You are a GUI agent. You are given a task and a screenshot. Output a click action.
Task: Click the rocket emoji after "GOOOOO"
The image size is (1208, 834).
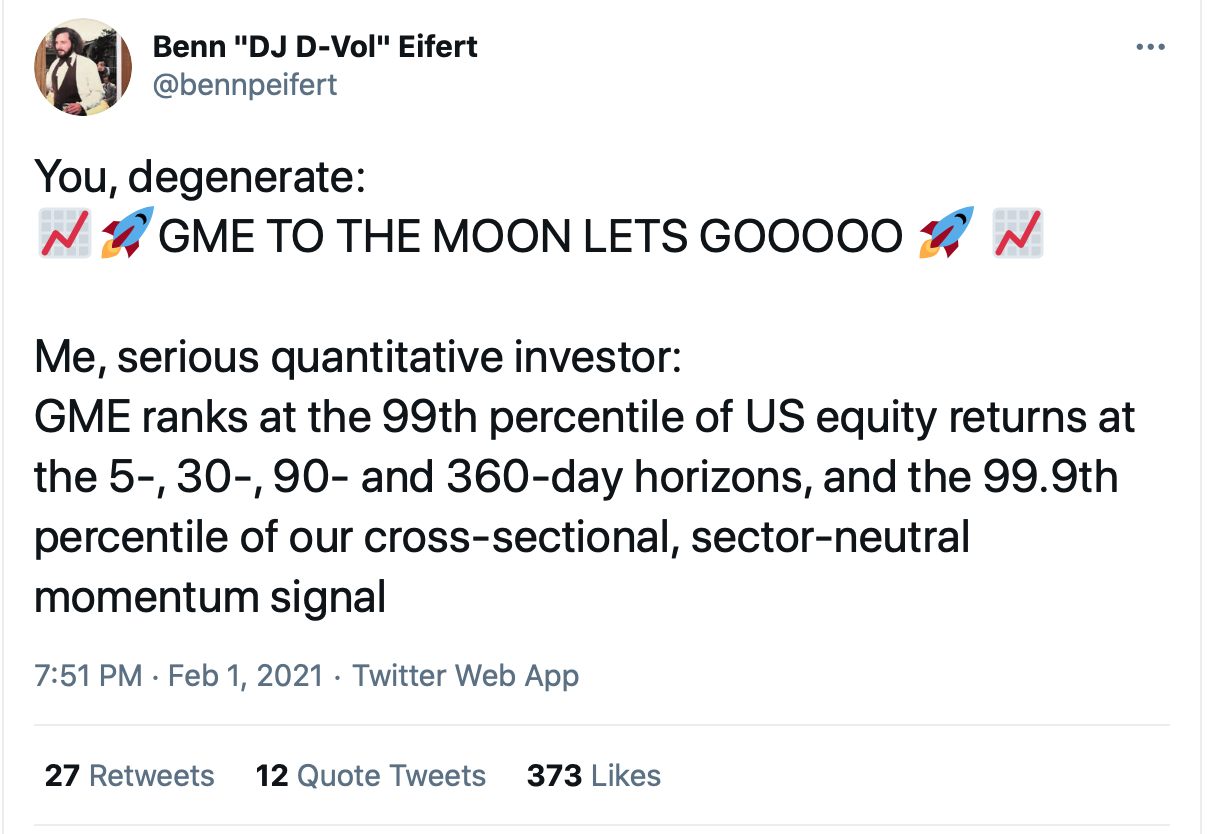[x=946, y=234]
